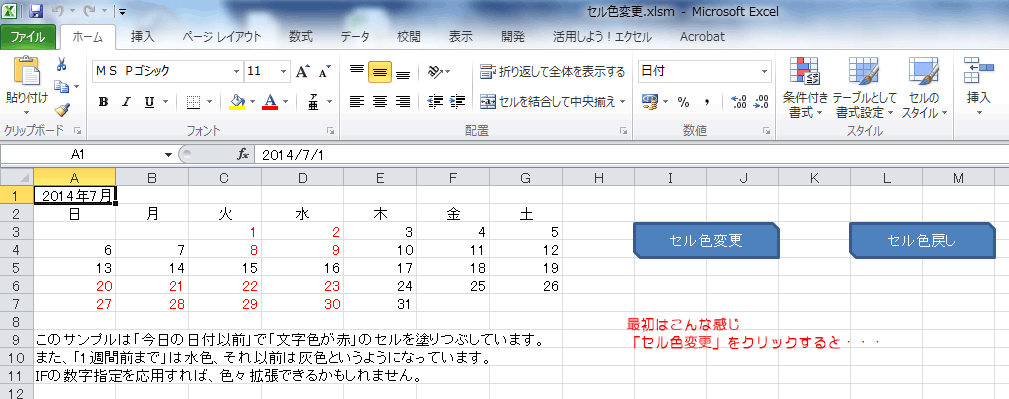This screenshot has height=399, width=1009.
Task: Click the fx insert function icon
Action: point(243,155)
